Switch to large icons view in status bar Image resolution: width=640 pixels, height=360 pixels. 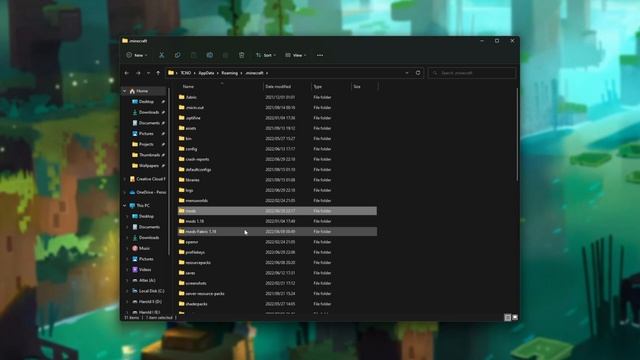(515, 317)
